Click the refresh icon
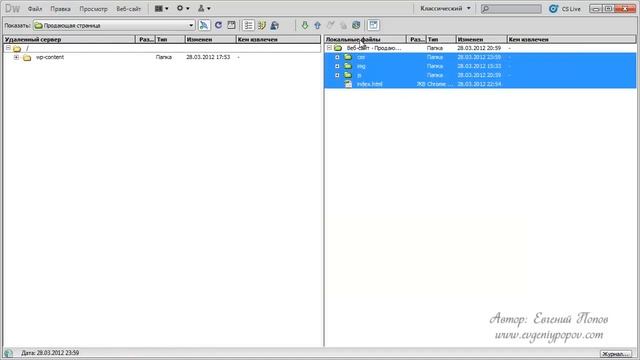The height and width of the screenshot is (360, 640). pyautogui.click(x=218, y=25)
